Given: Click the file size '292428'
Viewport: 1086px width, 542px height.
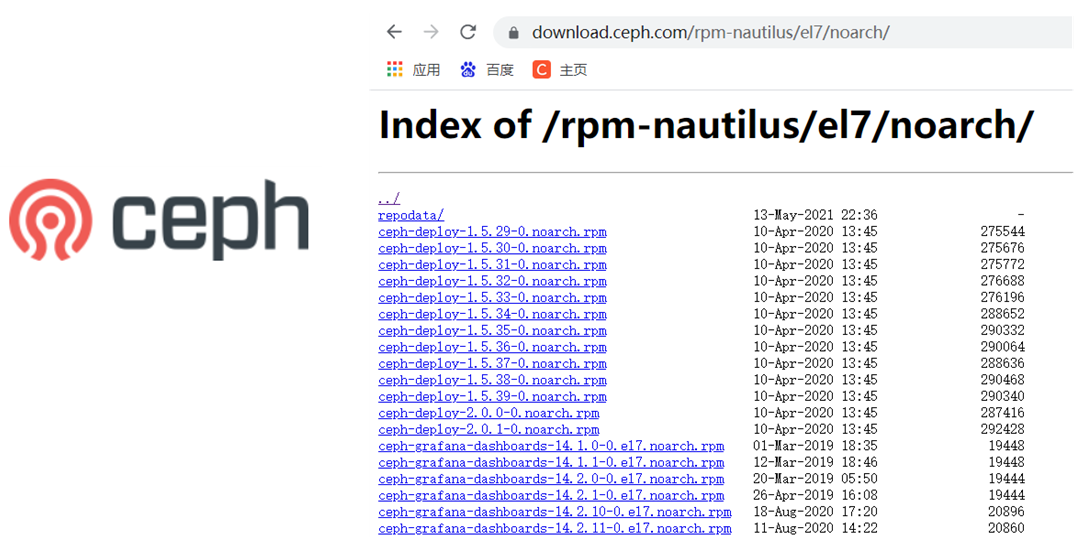Looking at the screenshot, I should point(1002,429).
